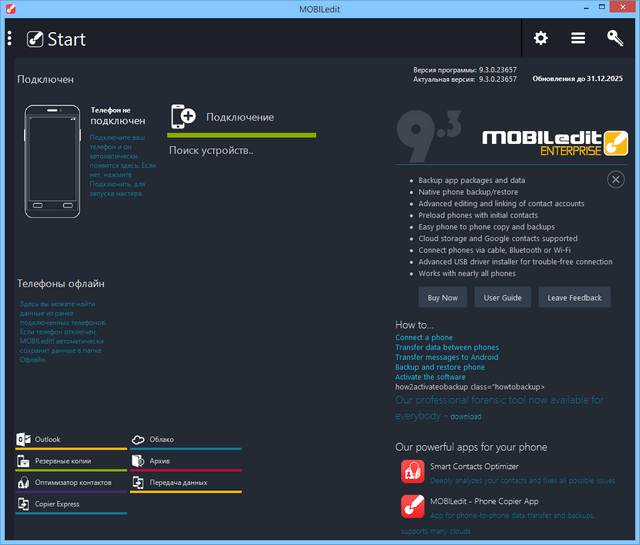
Task: Click the Подключение label
Action: (240, 117)
